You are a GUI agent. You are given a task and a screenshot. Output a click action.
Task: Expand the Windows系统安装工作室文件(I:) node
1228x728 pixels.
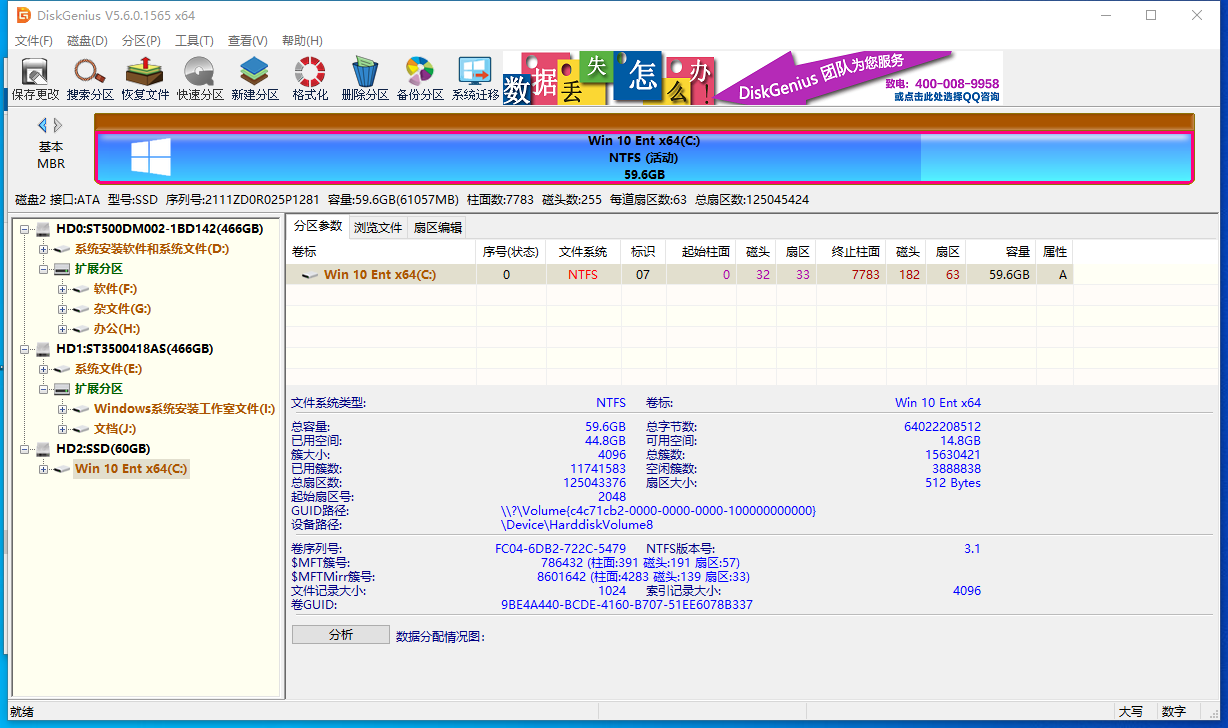point(62,409)
